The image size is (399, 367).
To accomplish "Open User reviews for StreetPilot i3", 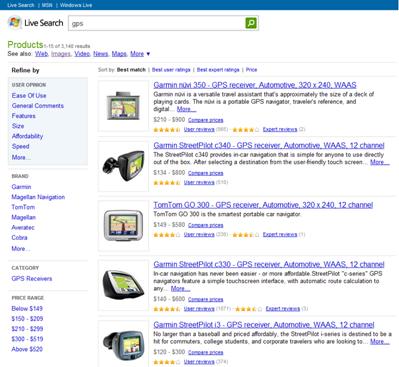I will coord(199,362).
